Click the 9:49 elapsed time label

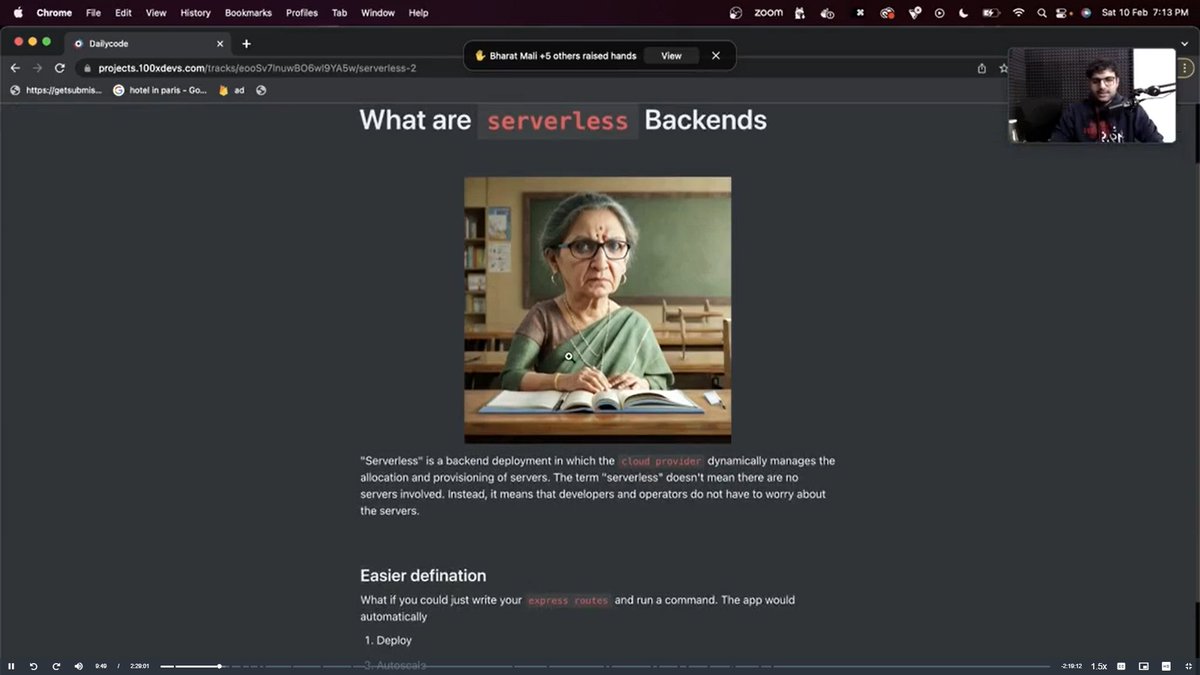click(101, 666)
